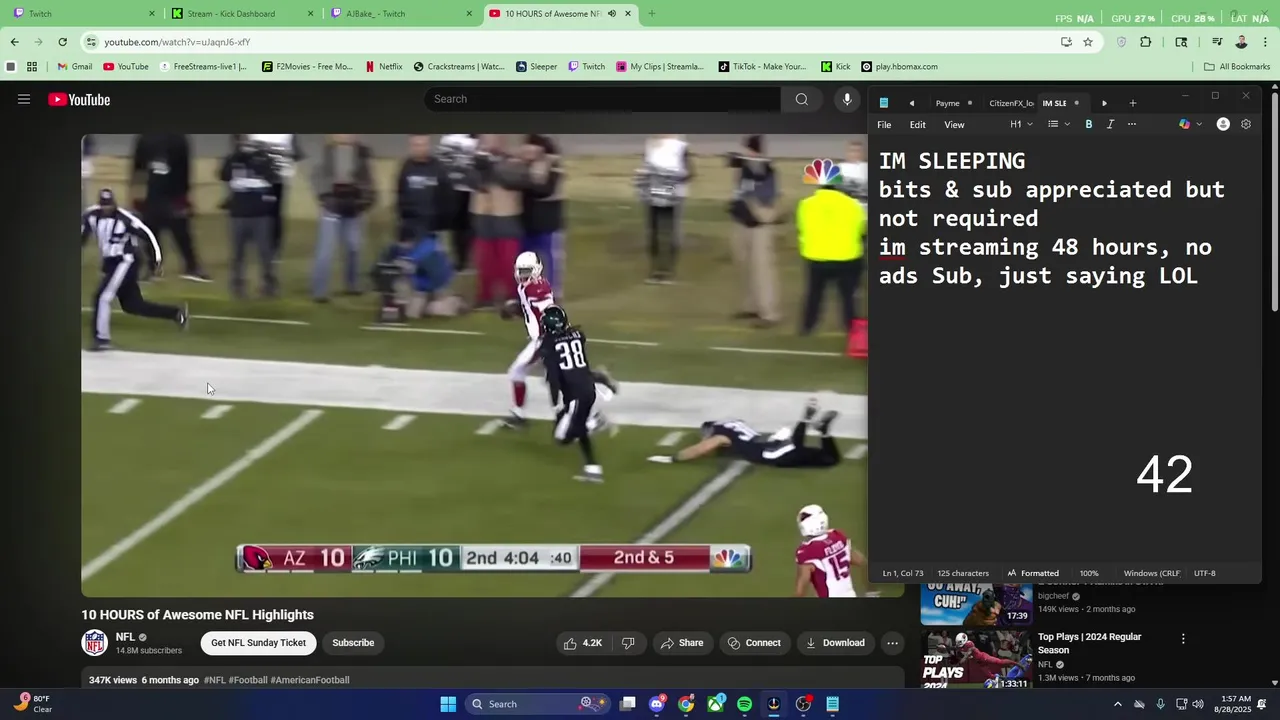Click the address bar URL
1280x720 pixels.
[x=177, y=42]
